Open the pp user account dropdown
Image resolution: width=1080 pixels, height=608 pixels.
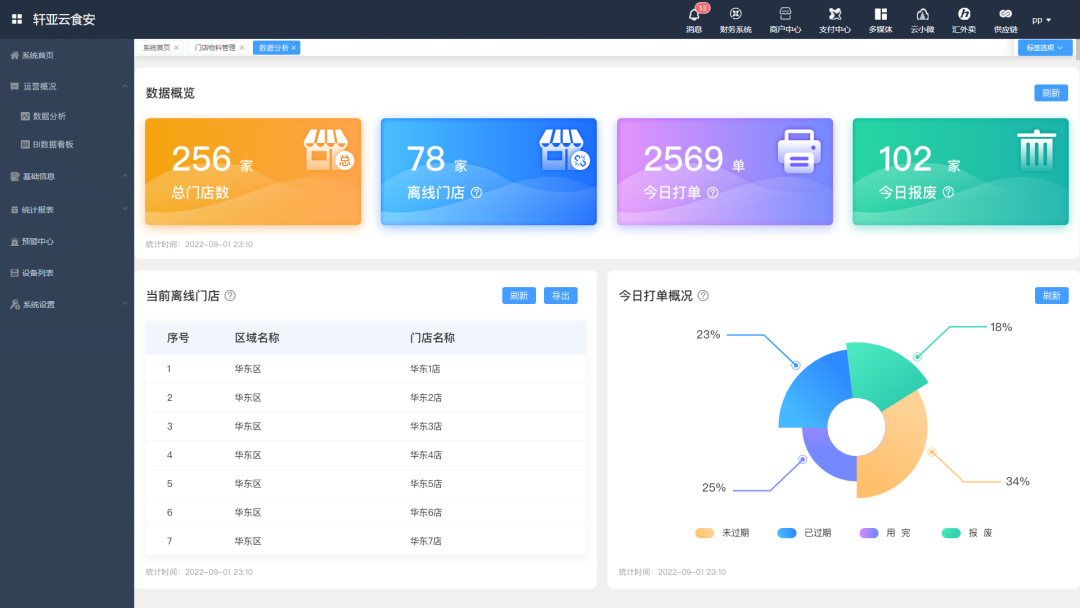pyautogui.click(x=1041, y=20)
